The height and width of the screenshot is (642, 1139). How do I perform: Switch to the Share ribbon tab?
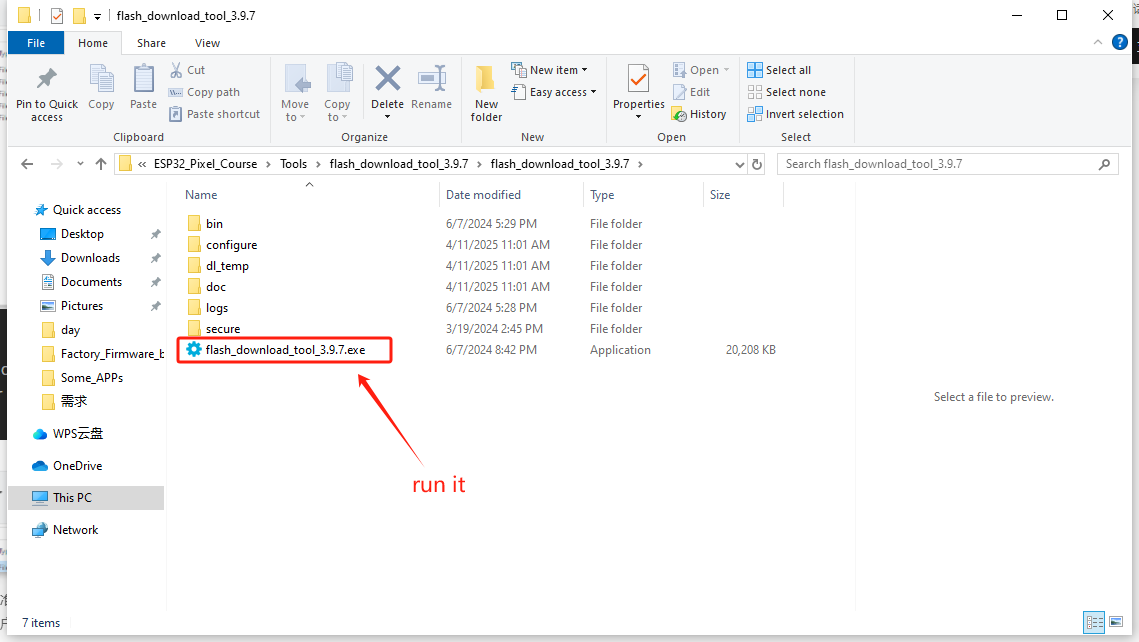tap(151, 43)
